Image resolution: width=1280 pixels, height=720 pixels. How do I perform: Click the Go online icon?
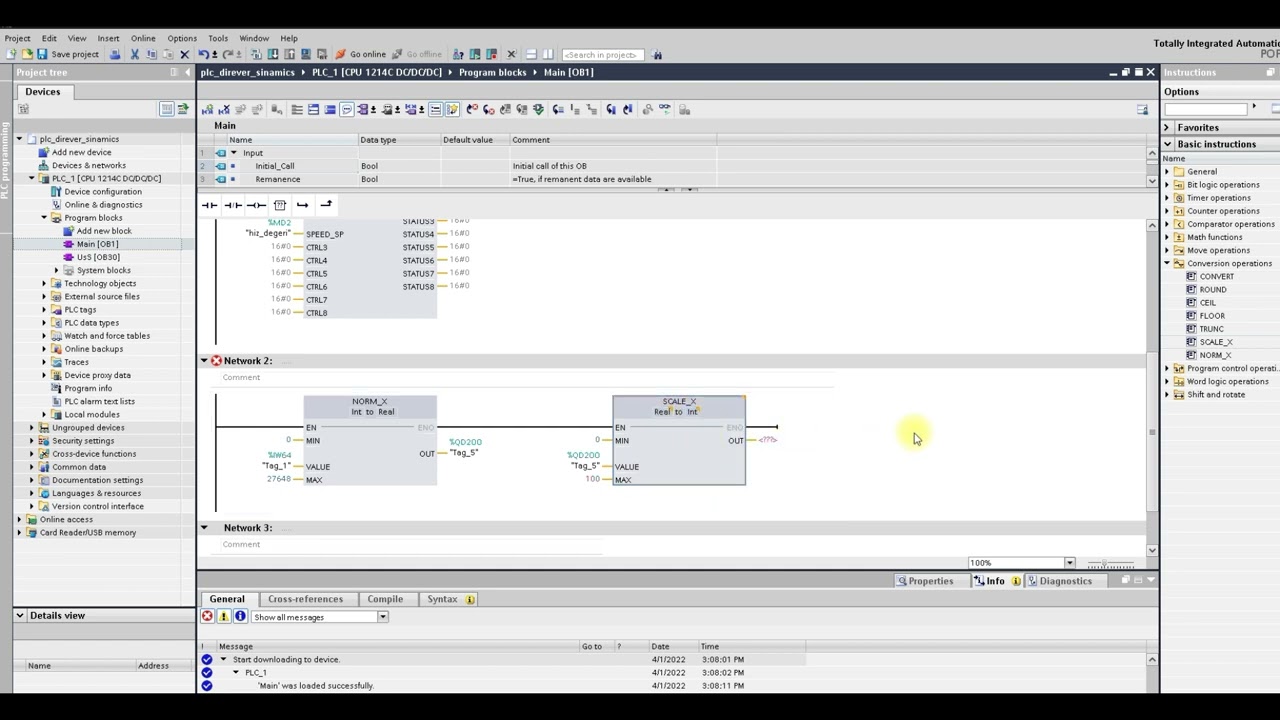click(341, 54)
